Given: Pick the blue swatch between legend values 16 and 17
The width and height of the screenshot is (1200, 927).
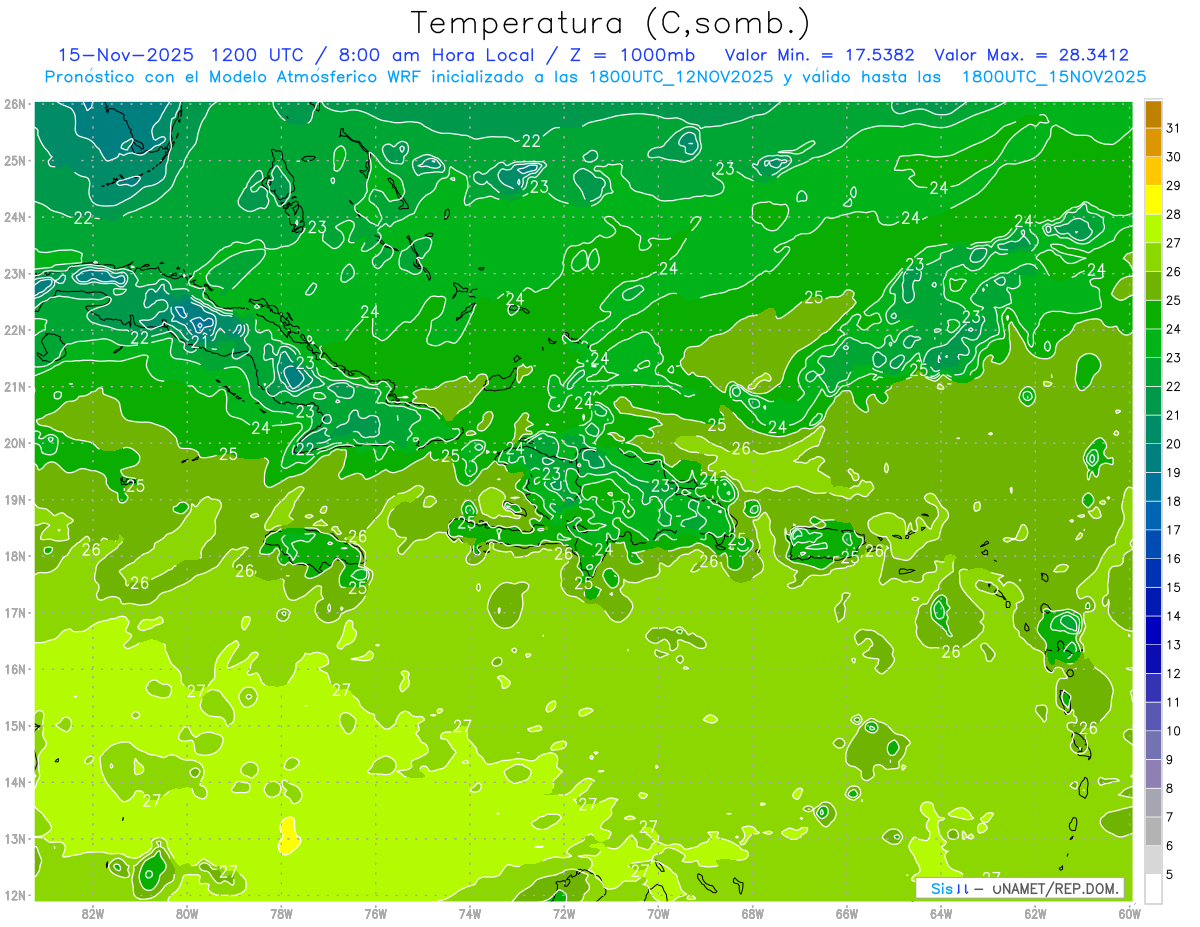Looking at the screenshot, I should coord(1153,544).
